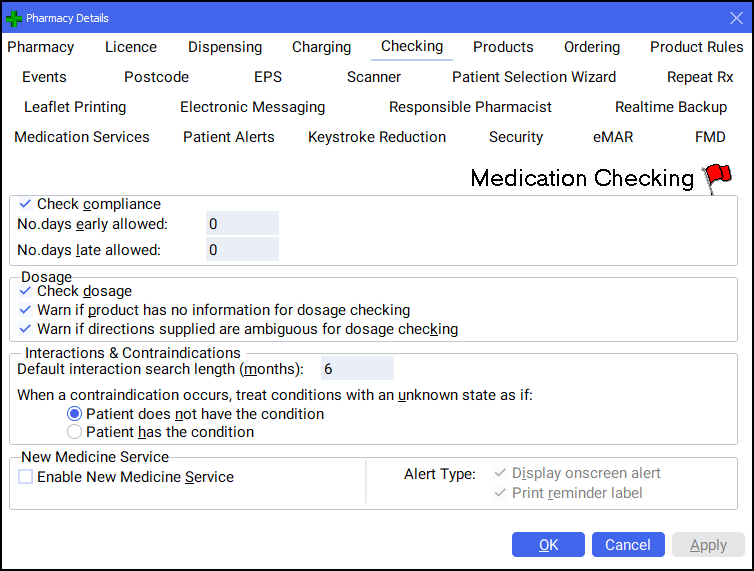Enable New Medicine Service checkbox
This screenshot has width=754, height=571.
coord(26,477)
